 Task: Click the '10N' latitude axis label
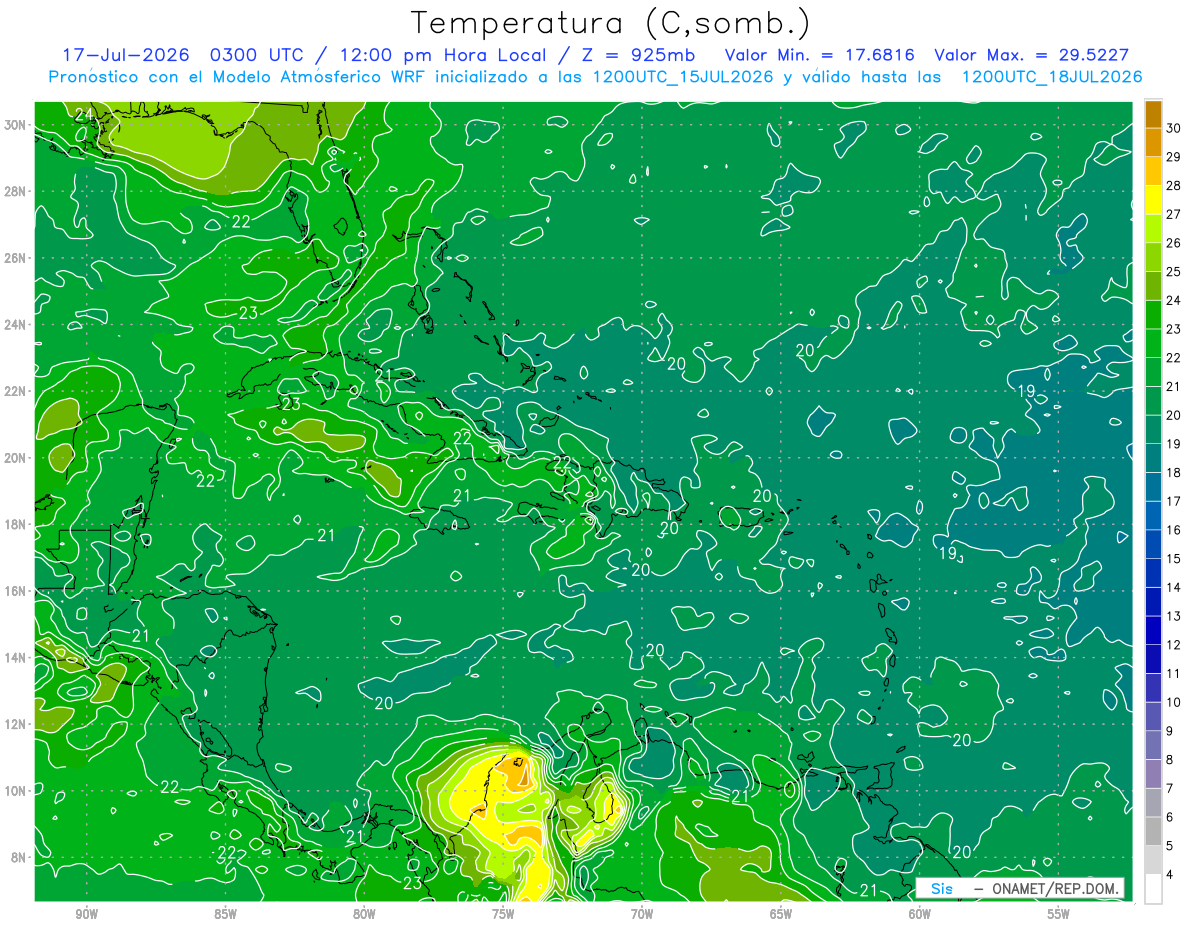(15, 791)
